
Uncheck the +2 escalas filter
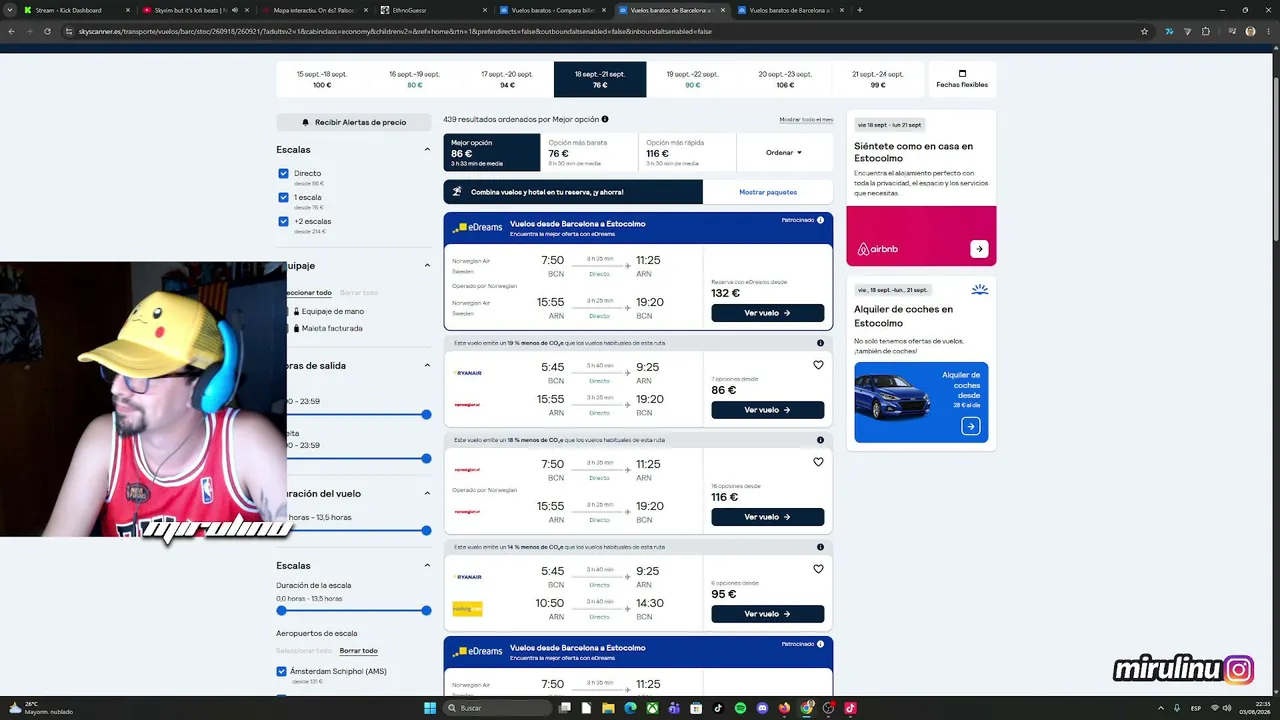(283, 221)
